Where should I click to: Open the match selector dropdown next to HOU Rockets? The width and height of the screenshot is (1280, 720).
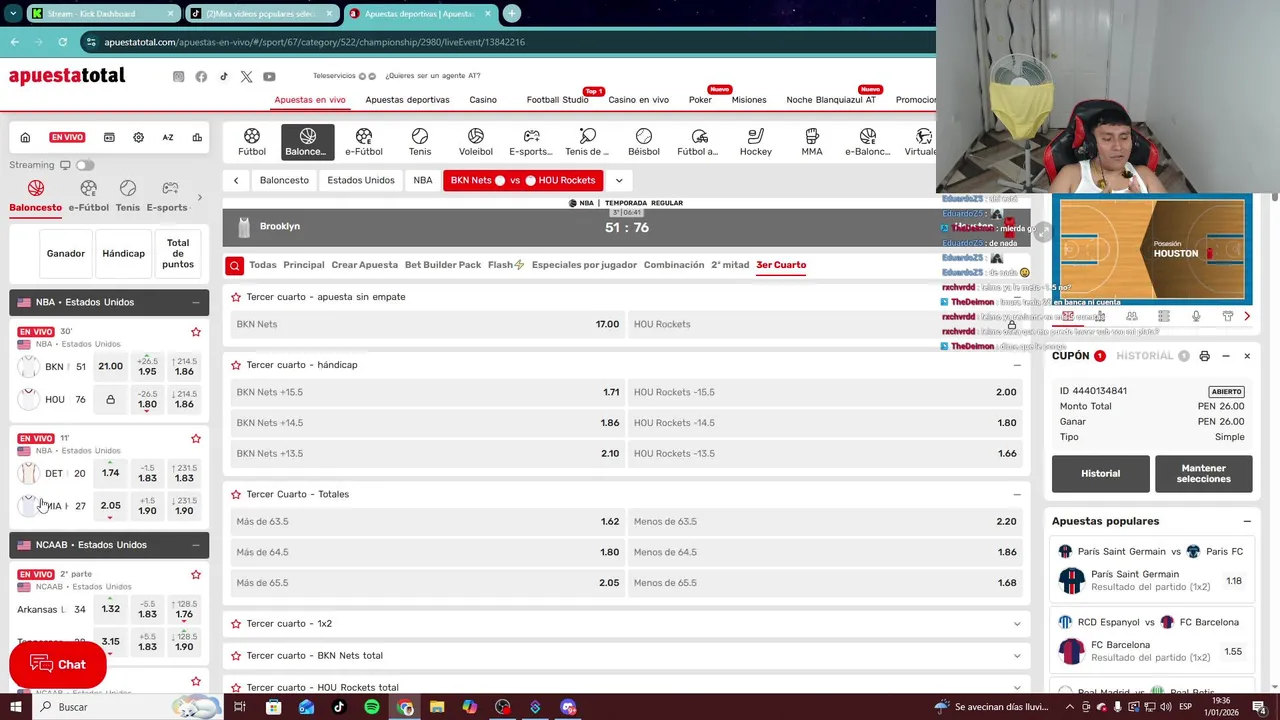619,180
